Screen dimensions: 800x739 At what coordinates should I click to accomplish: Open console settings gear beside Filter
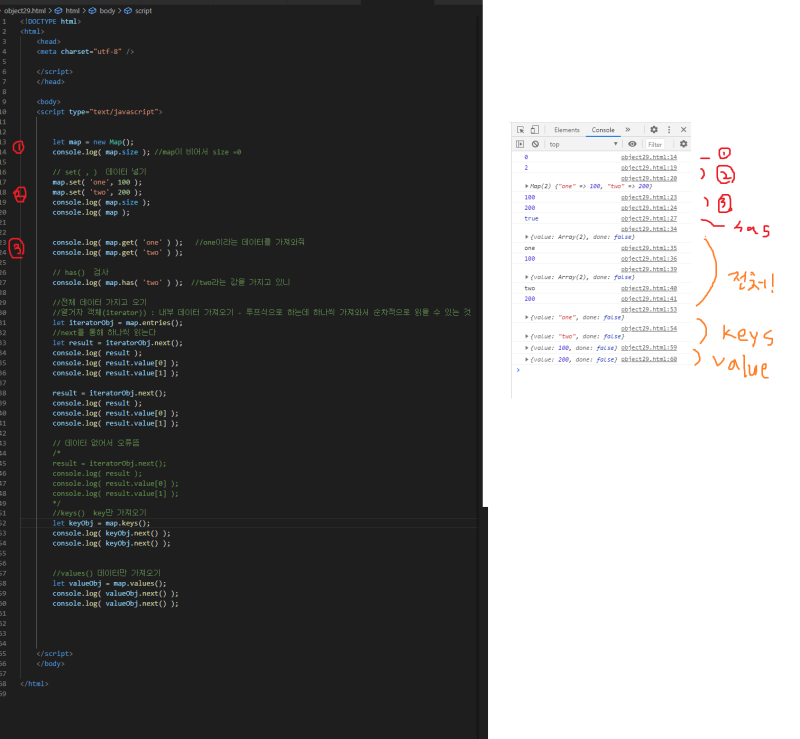point(684,144)
